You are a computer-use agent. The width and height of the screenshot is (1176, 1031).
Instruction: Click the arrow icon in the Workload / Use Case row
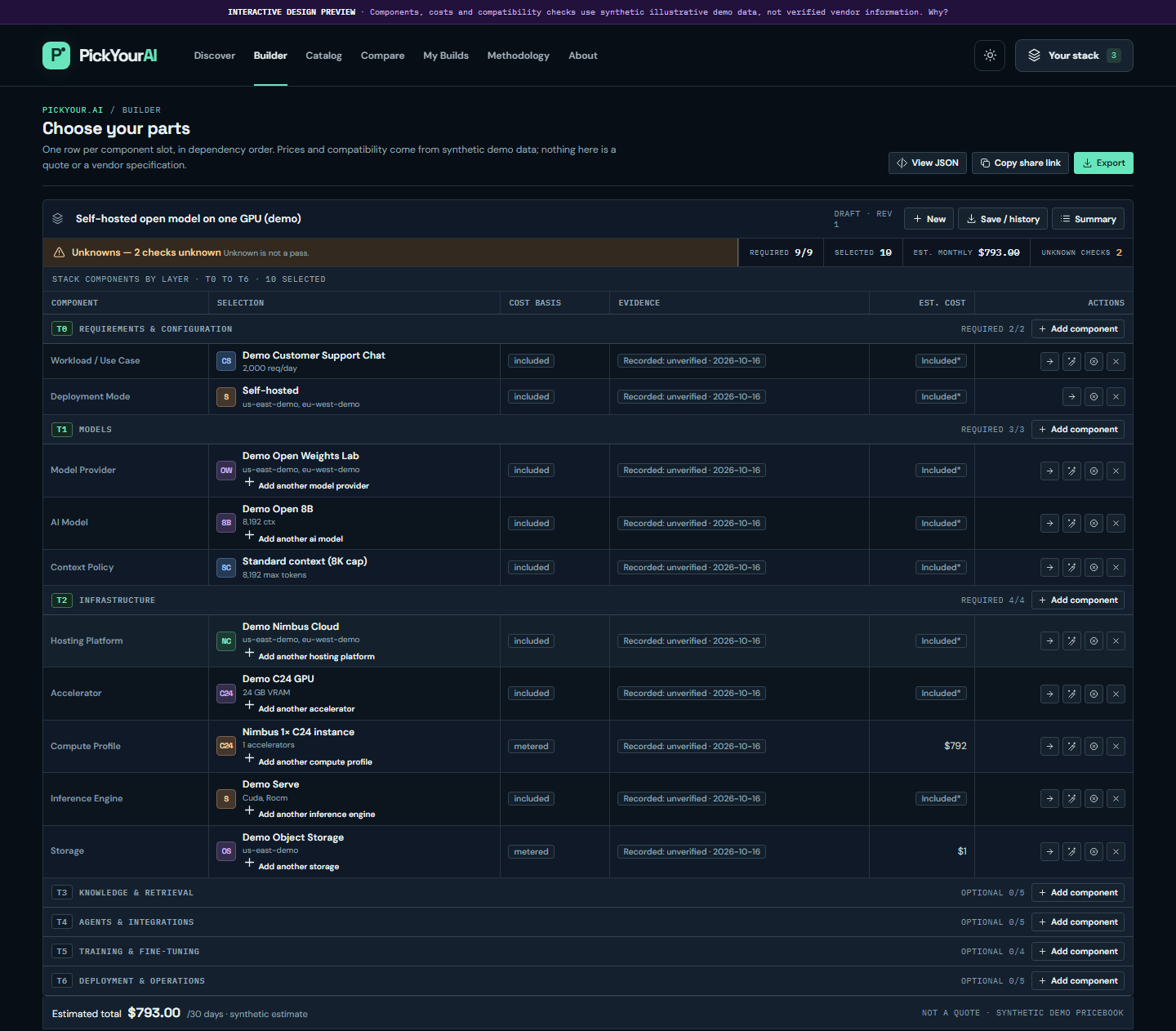1050,361
